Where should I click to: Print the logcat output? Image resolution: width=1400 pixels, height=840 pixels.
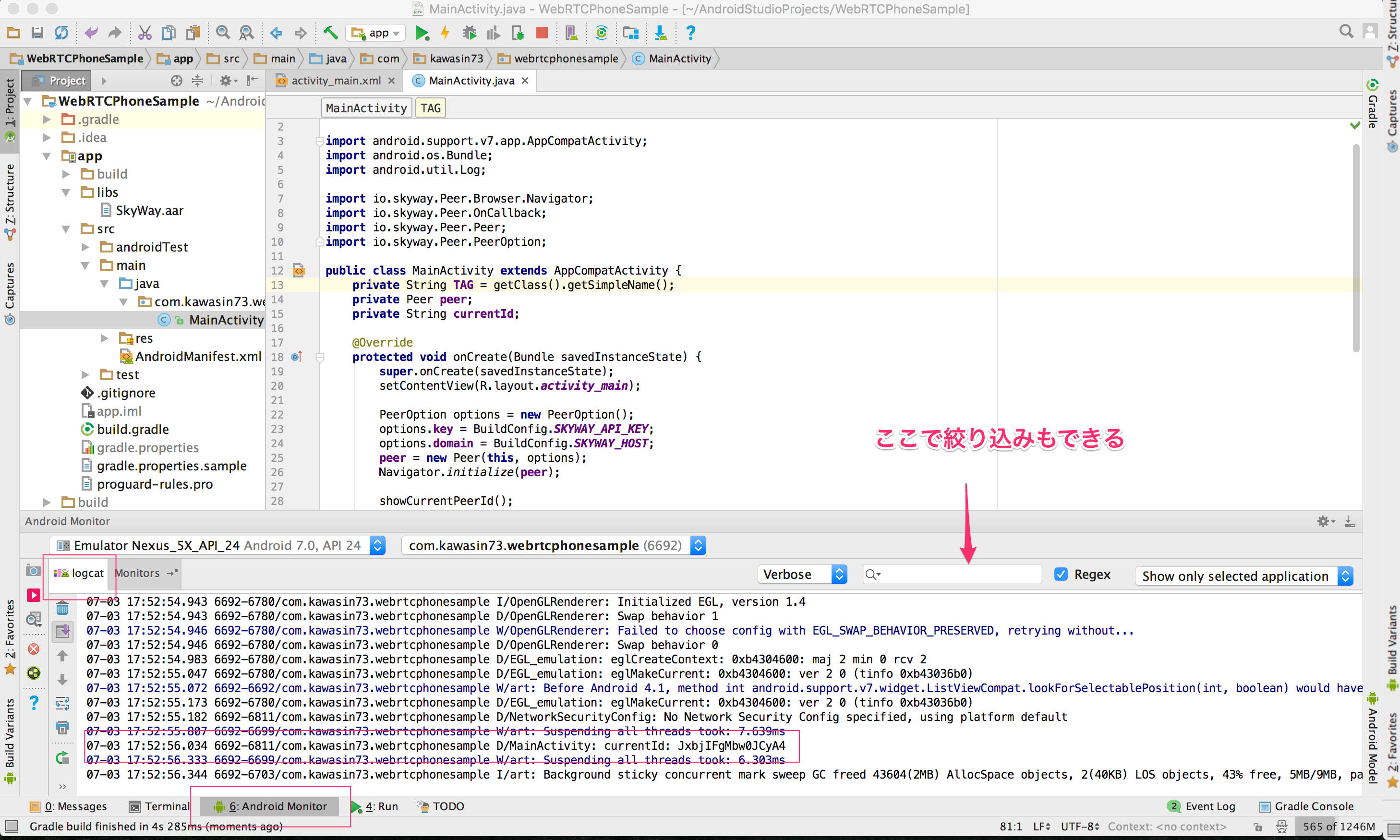click(x=62, y=727)
